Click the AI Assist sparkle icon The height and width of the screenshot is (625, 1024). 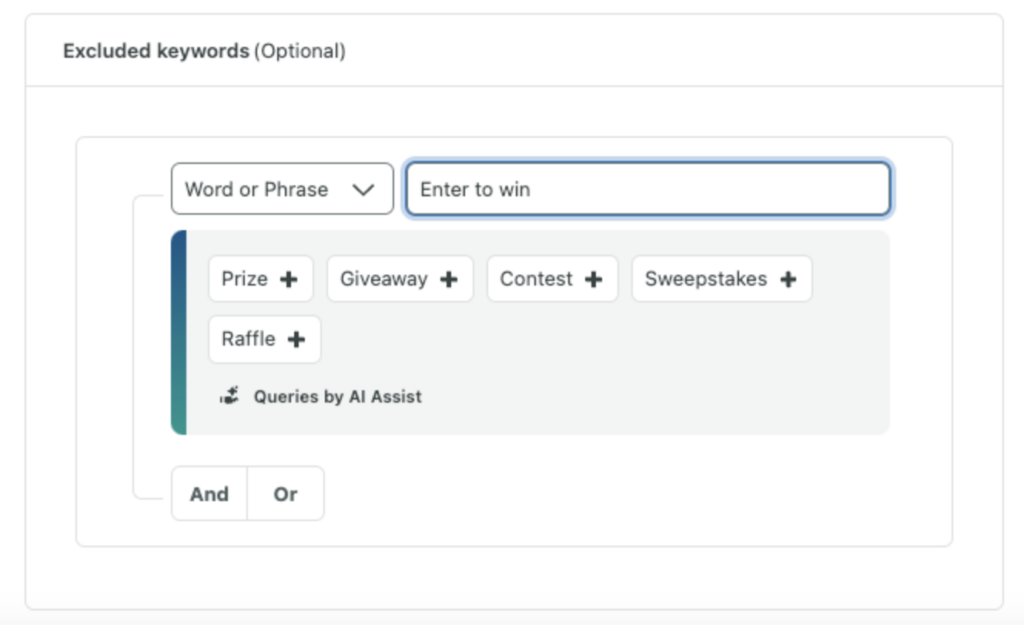[230, 396]
